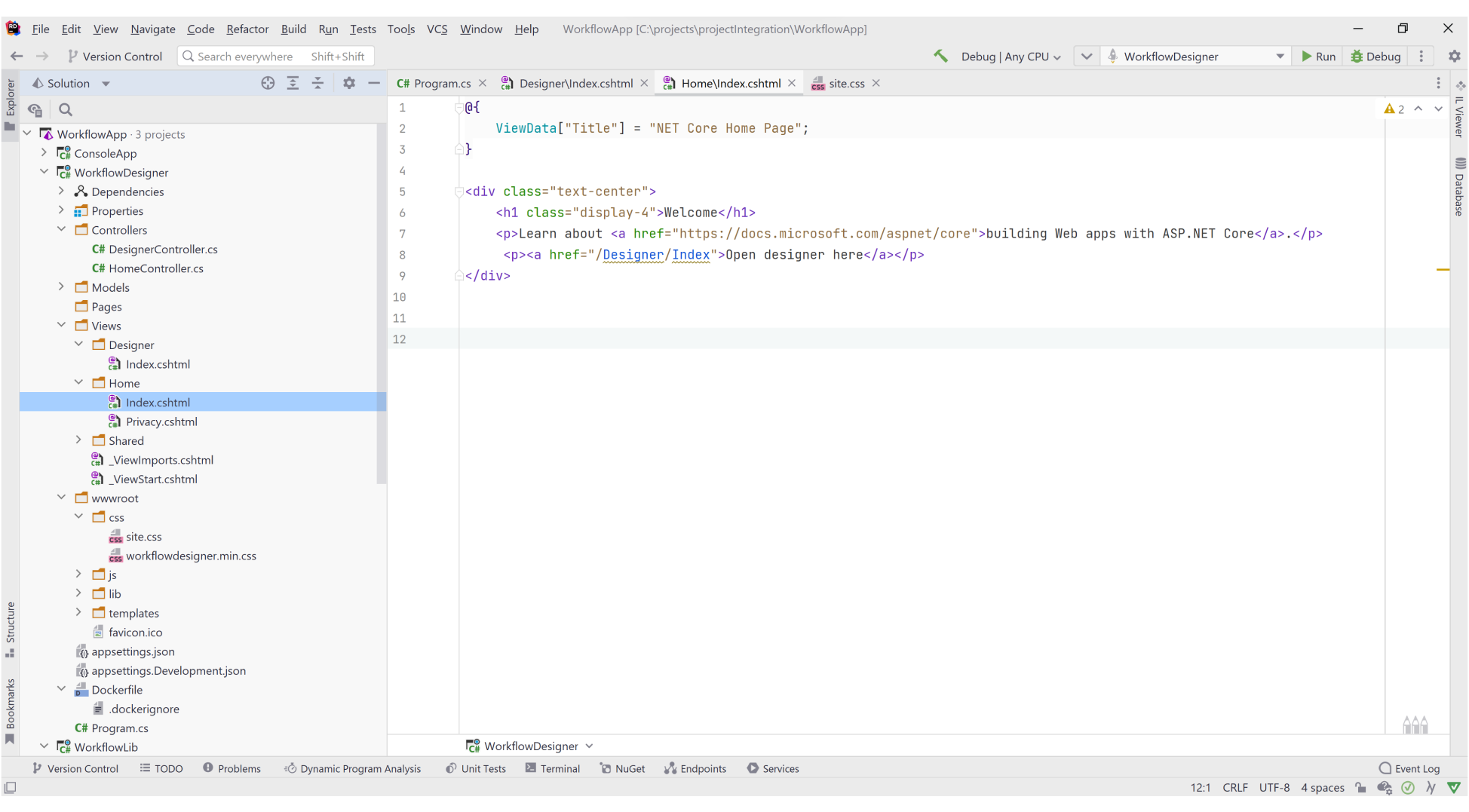Viewport: 1469px width, 812px height.
Task: Change UTF-8 file encoding
Action: (1274, 788)
